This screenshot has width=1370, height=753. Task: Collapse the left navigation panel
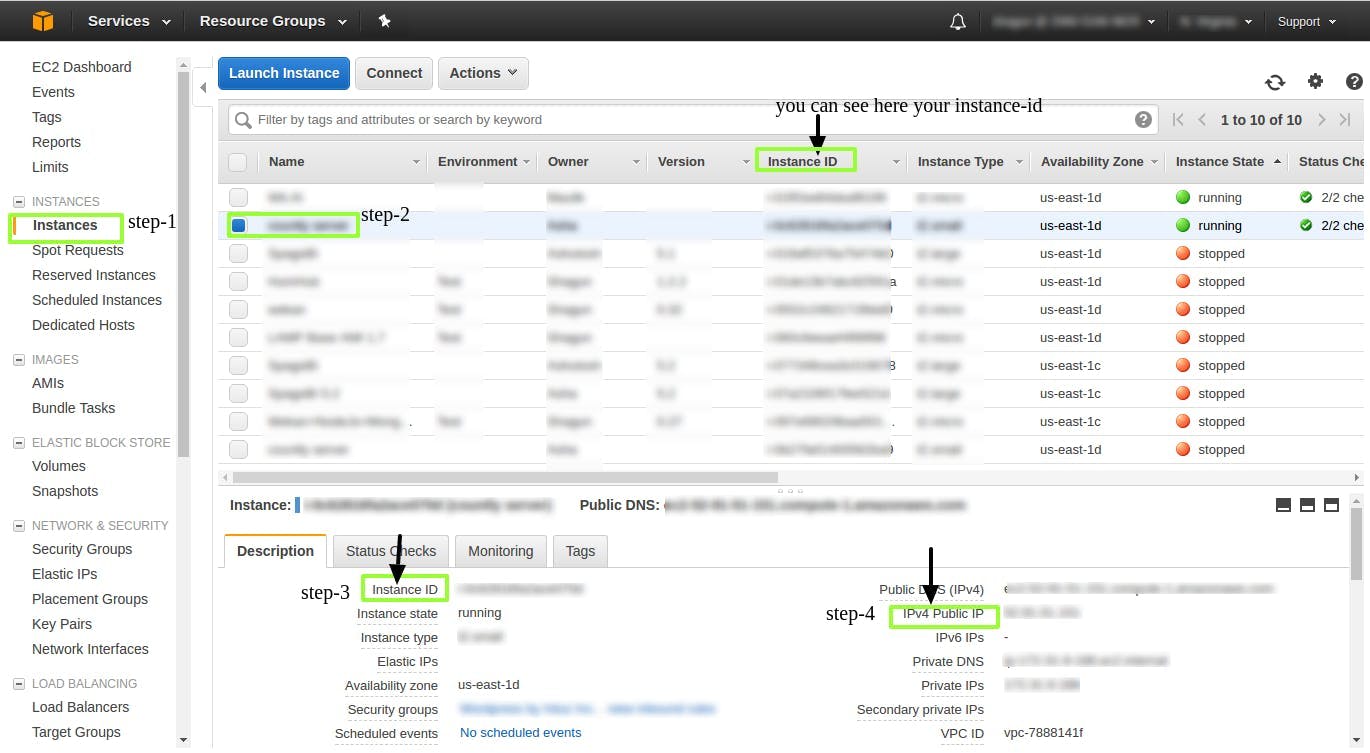tap(203, 88)
